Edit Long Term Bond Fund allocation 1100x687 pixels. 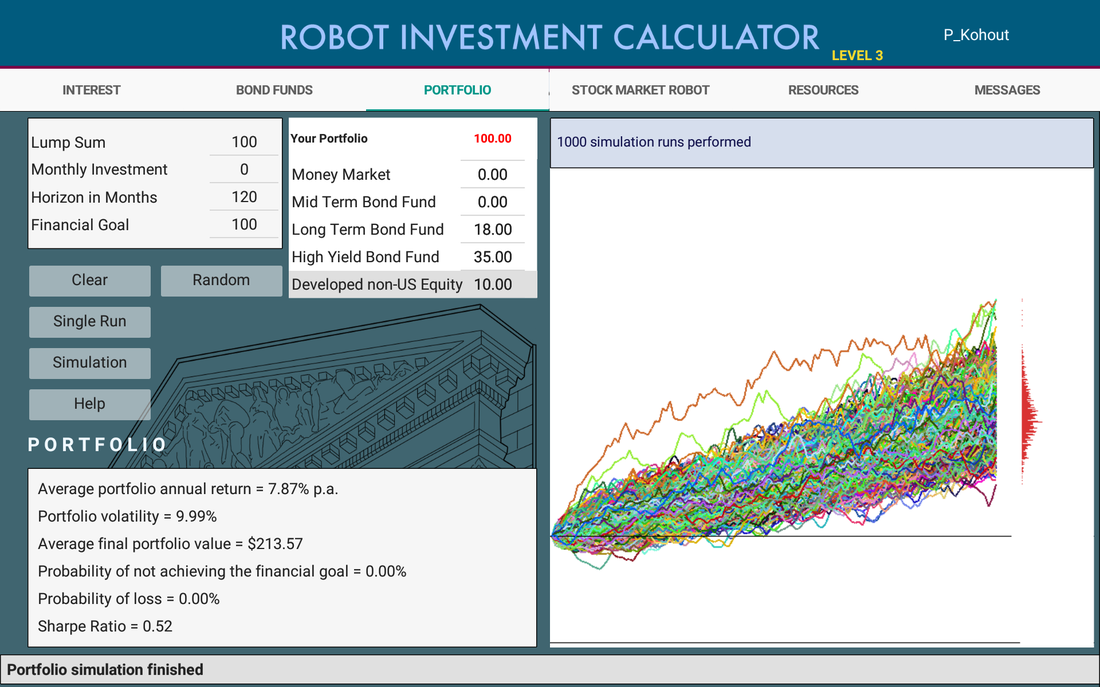coord(492,229)
